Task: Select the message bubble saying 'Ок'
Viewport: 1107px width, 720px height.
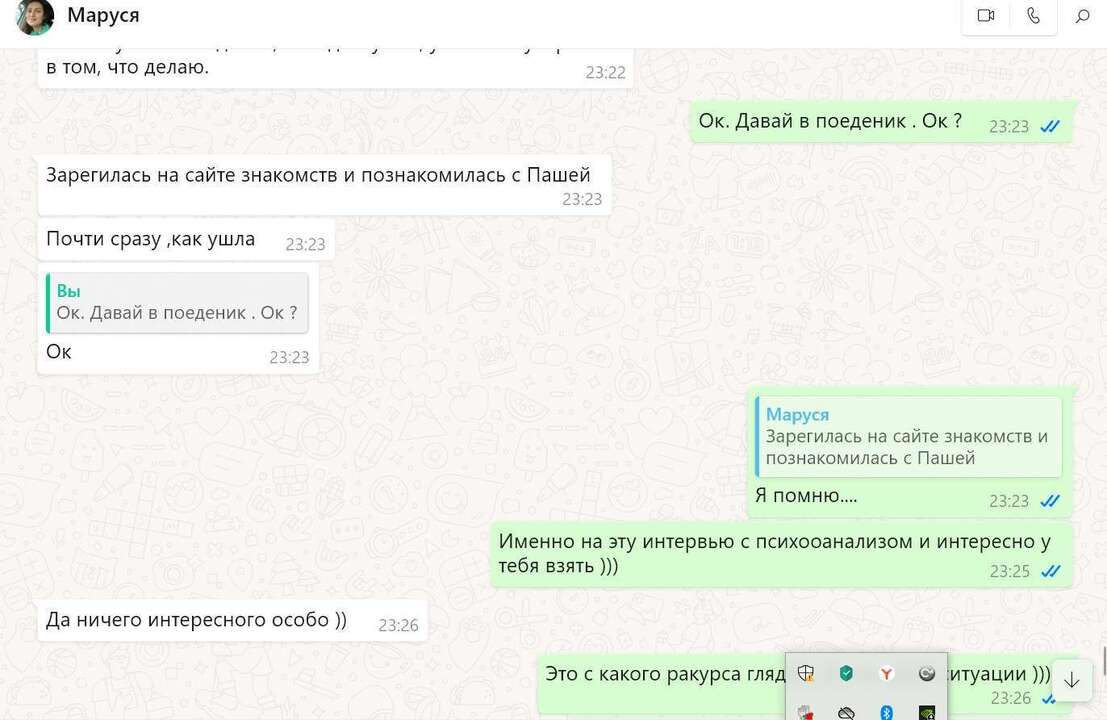Action: [x=57, y=351]
